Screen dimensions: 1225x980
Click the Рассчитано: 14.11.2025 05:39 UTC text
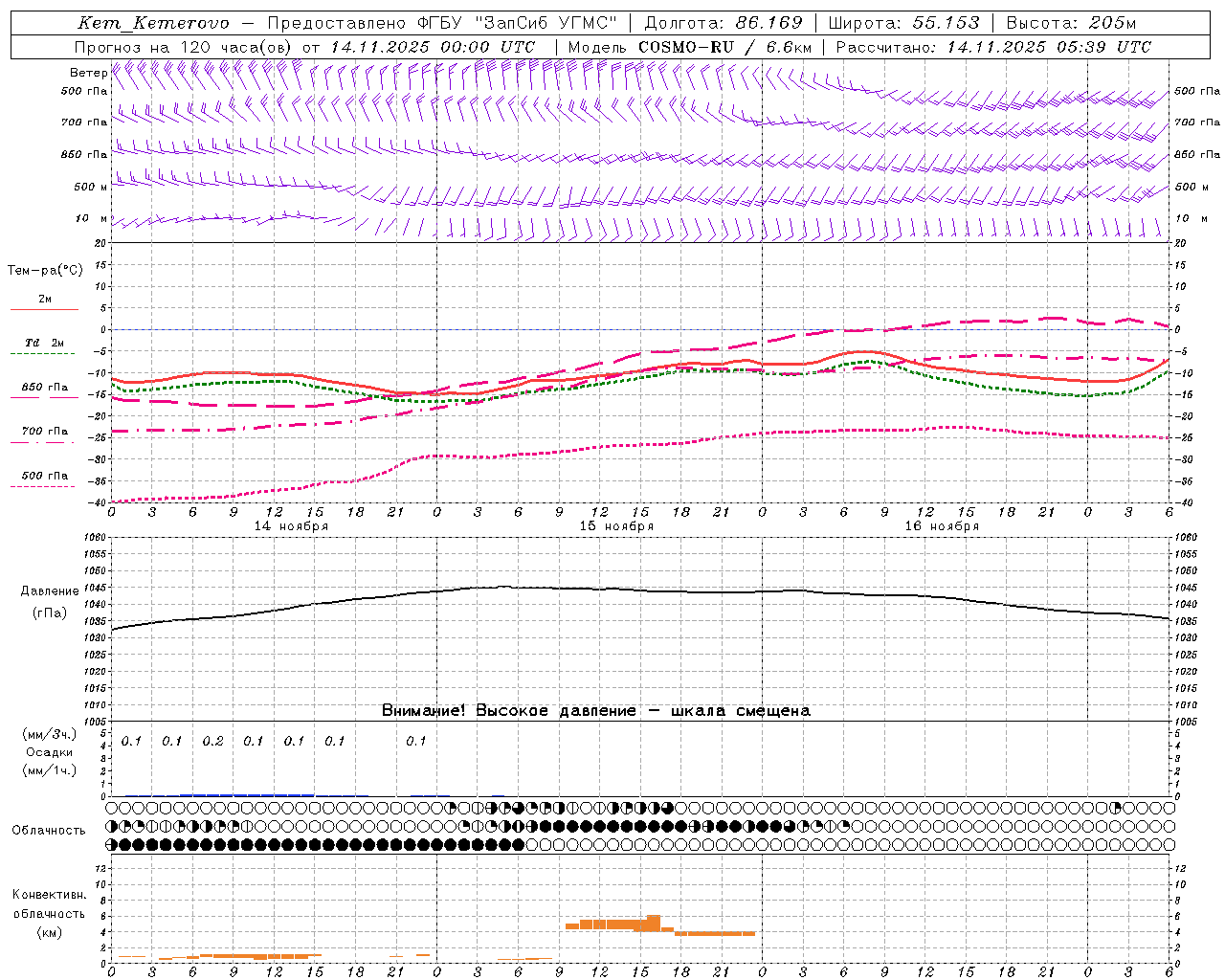993,47
